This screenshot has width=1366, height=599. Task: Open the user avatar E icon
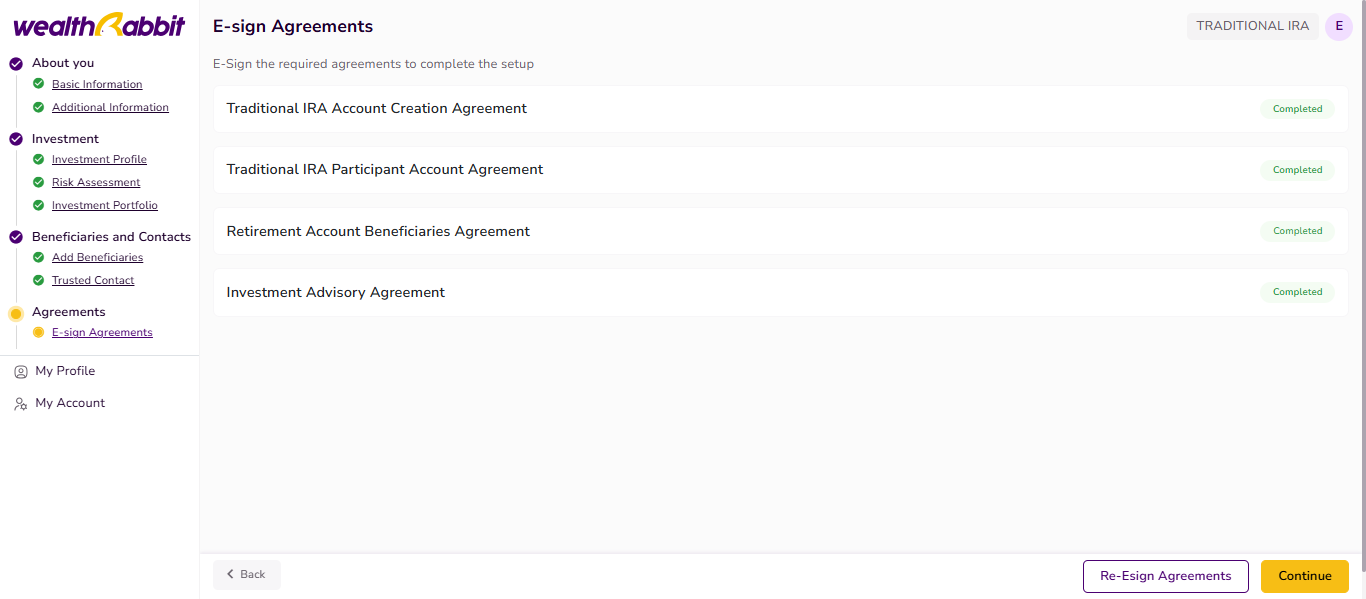(1338, 27)
